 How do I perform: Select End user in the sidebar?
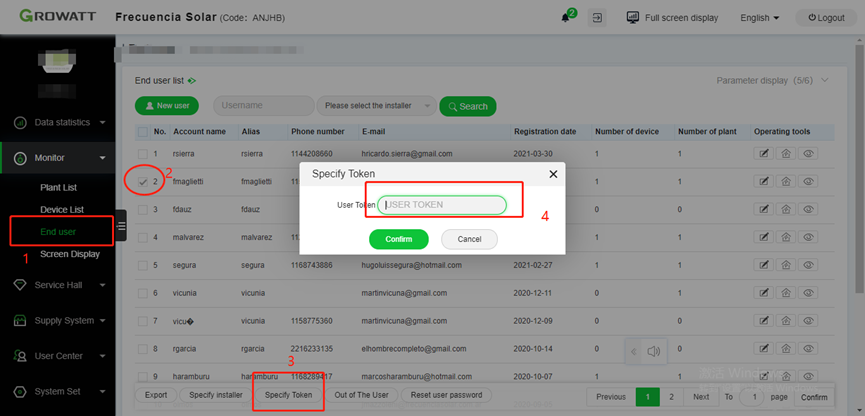[57, 232]
